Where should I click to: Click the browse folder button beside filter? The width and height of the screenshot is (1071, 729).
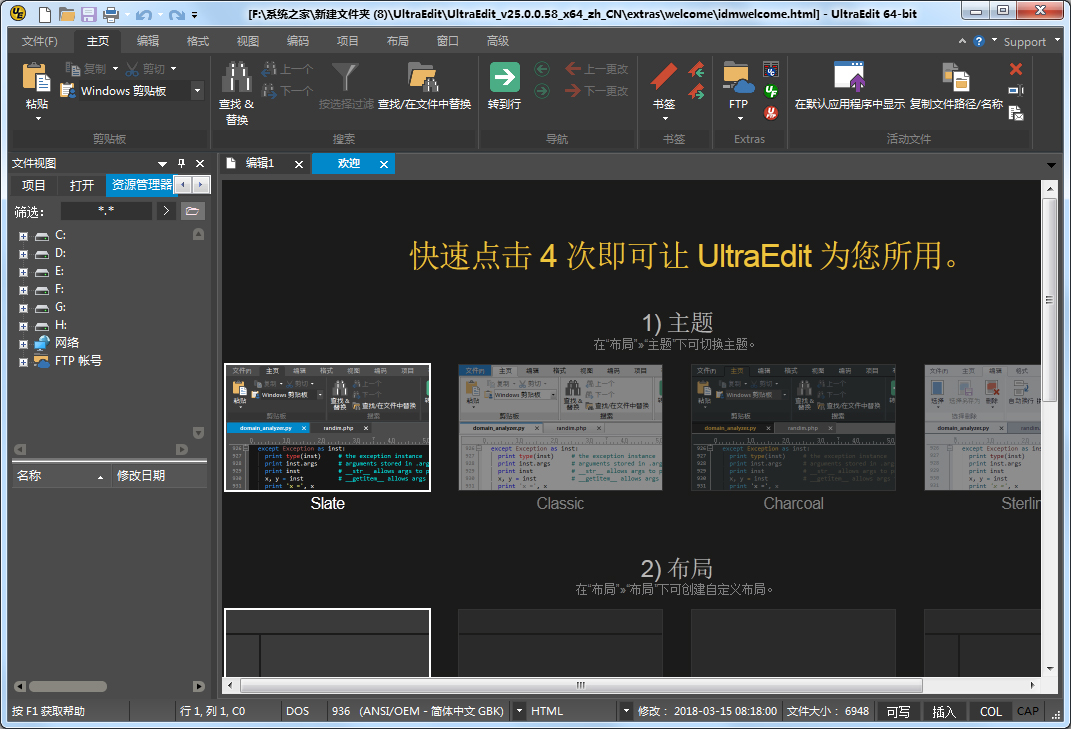click(x=193, y=211)
